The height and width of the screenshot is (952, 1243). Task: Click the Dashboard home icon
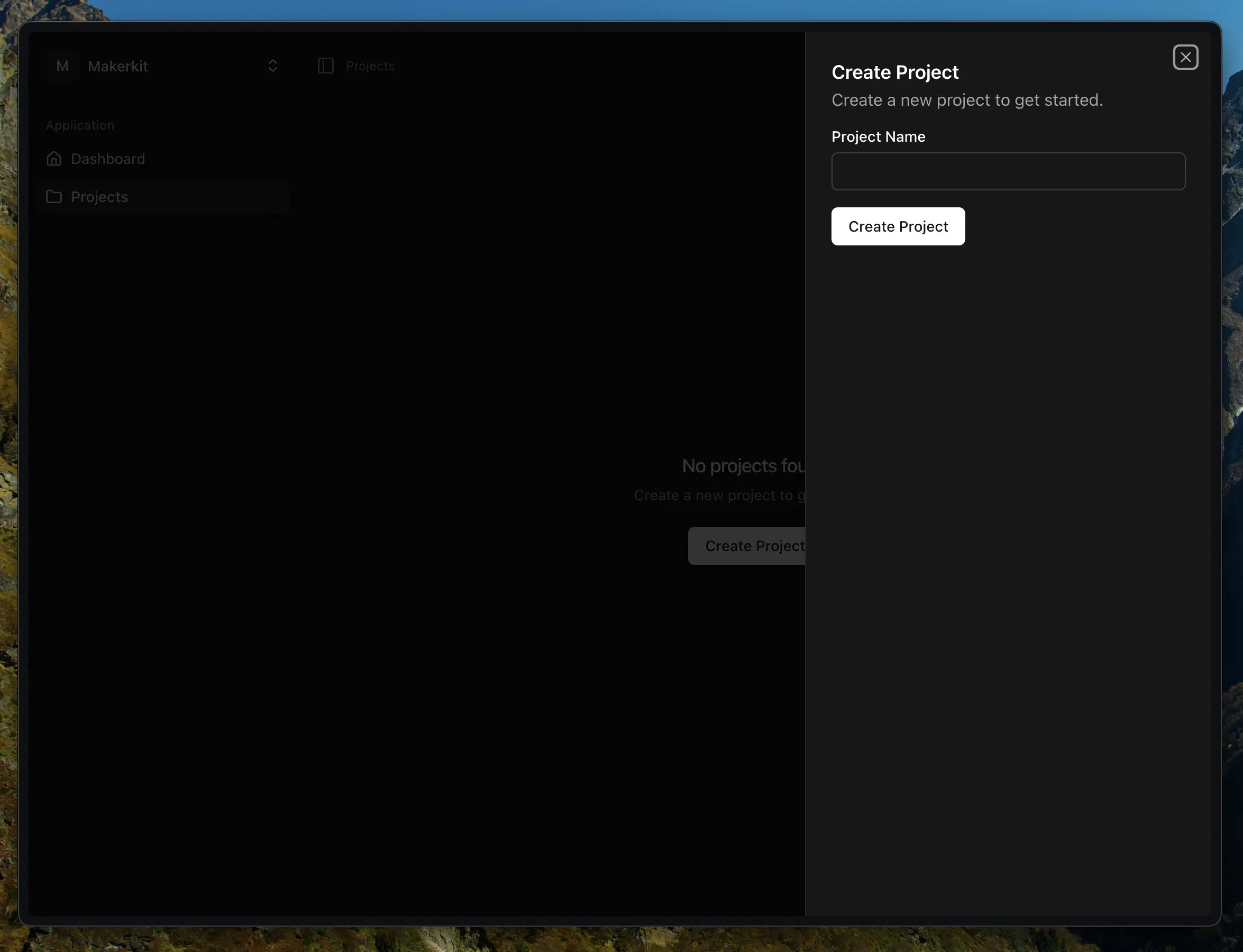pos(54,159)
